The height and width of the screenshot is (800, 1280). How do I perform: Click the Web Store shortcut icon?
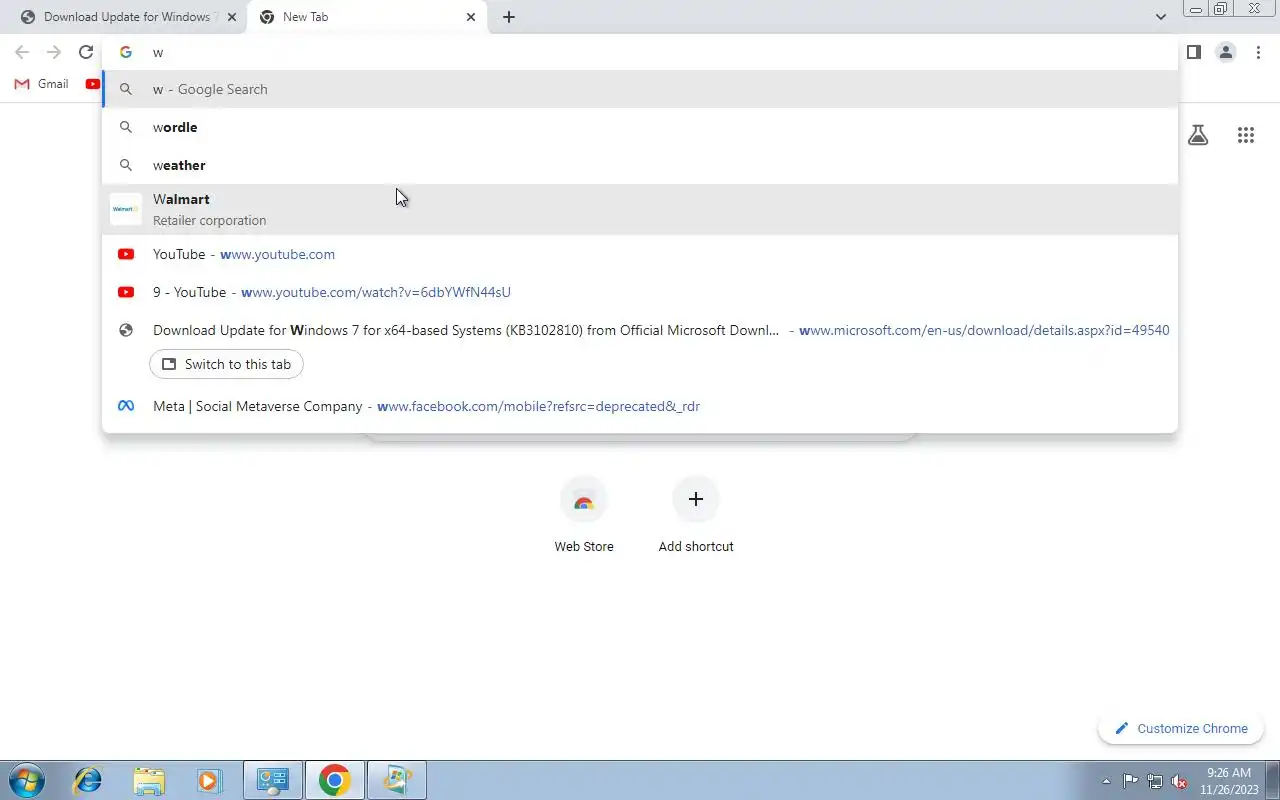[584, 500]
